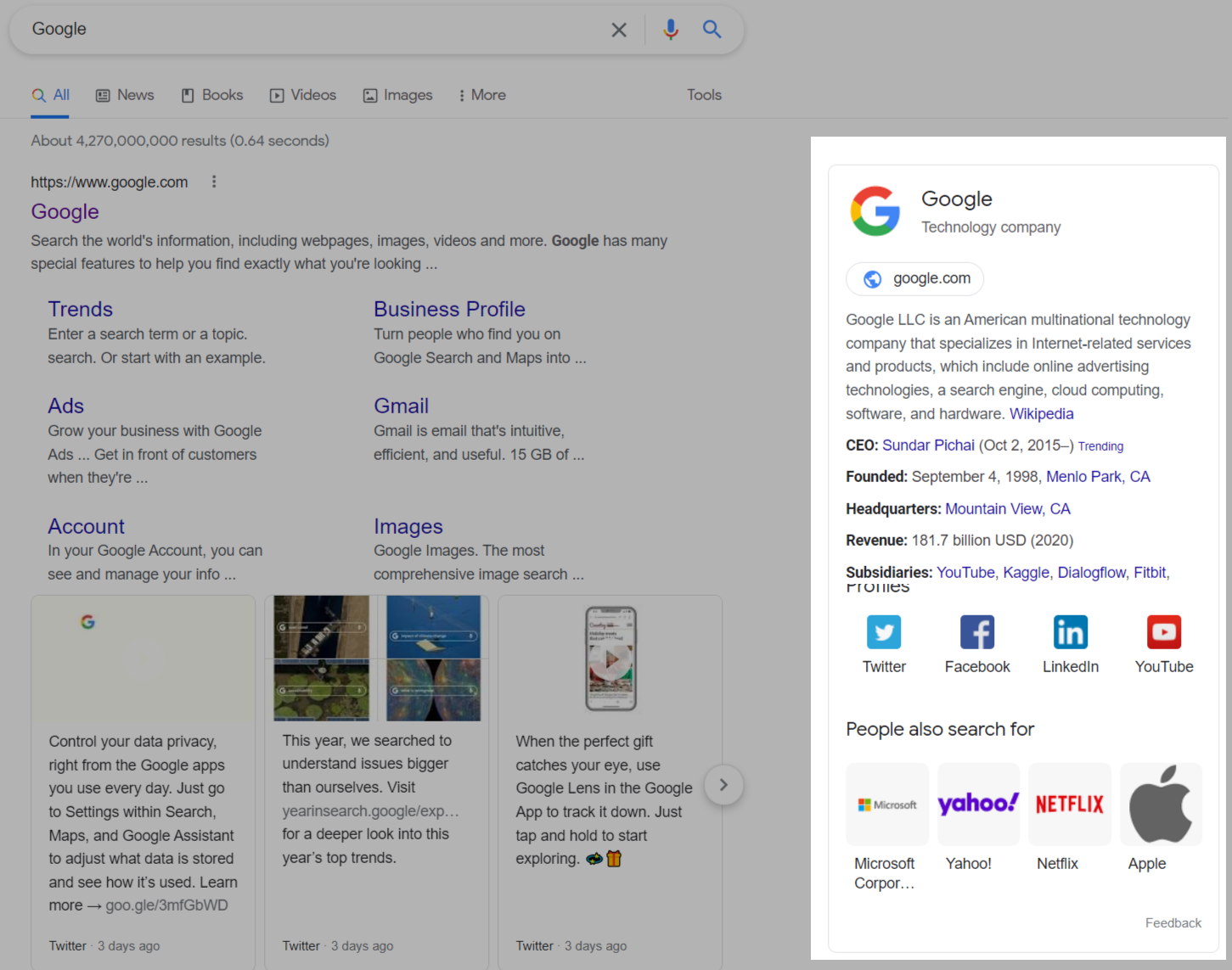1232x970 pixels.
Task: Click the Revenue: 181.7 billion USD text
Action: [x=959, y=541]
